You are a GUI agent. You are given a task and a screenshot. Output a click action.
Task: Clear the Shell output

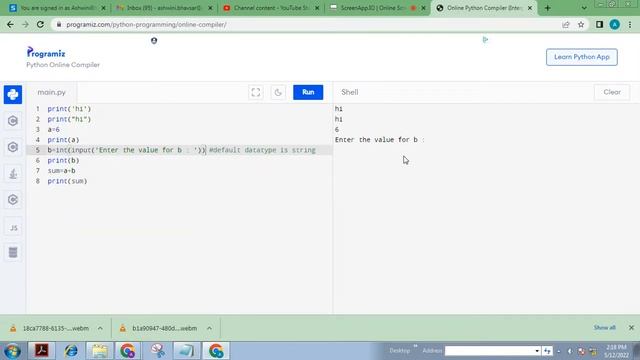tap(612, 92)
